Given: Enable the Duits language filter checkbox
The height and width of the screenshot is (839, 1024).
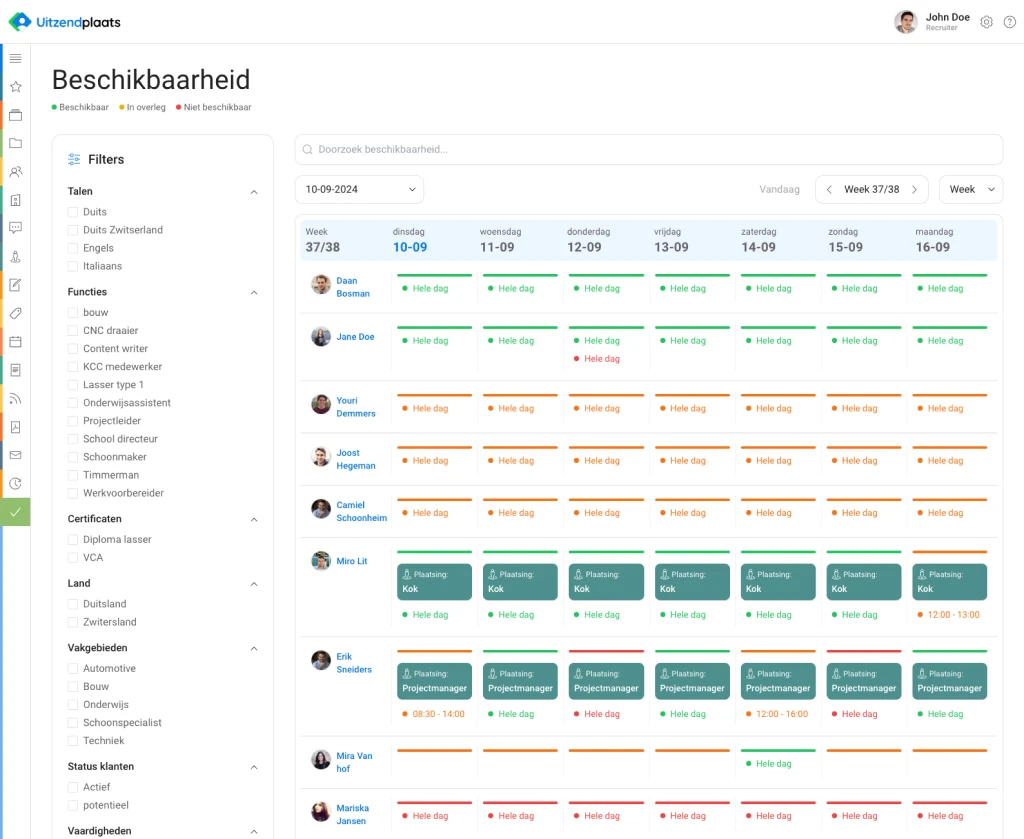Looking at the screenshot, I should pos(73,212).
